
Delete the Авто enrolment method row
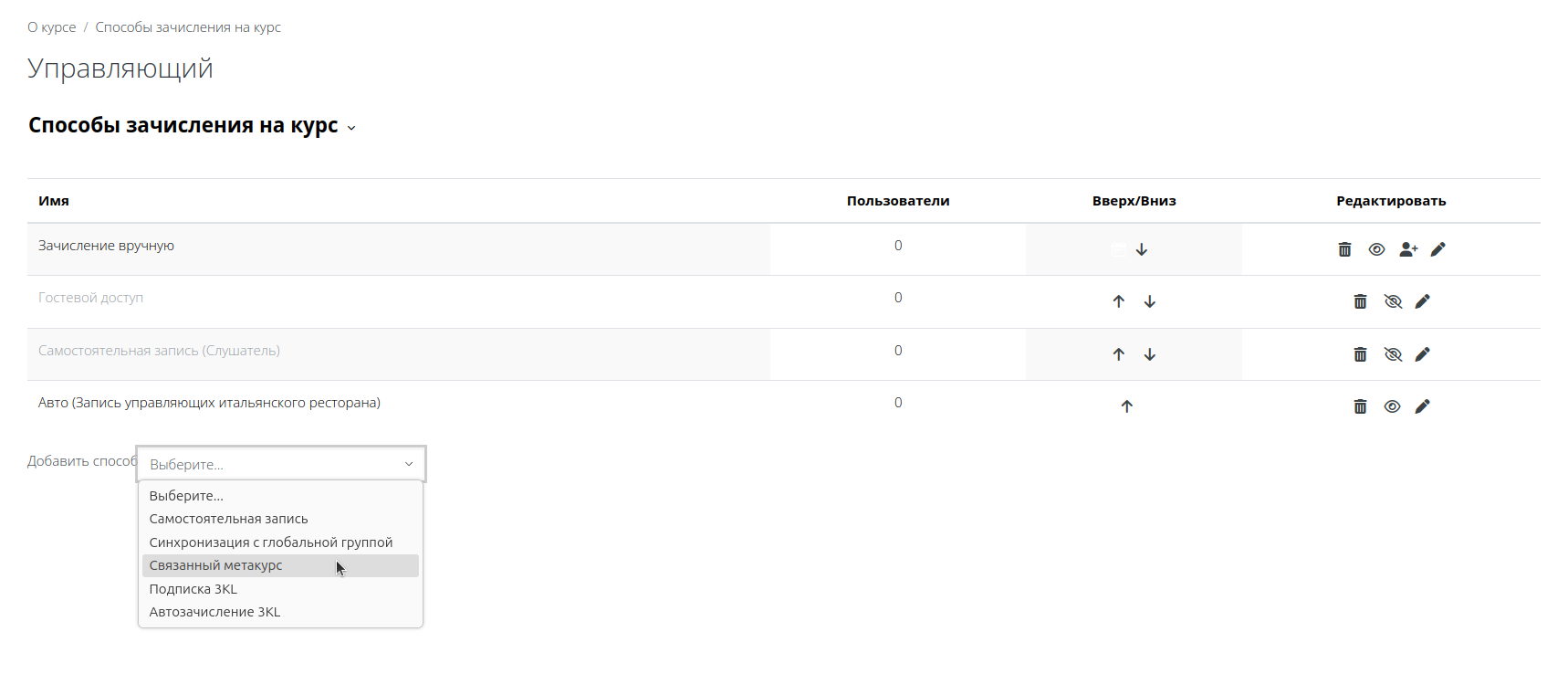click(1360, 406)
